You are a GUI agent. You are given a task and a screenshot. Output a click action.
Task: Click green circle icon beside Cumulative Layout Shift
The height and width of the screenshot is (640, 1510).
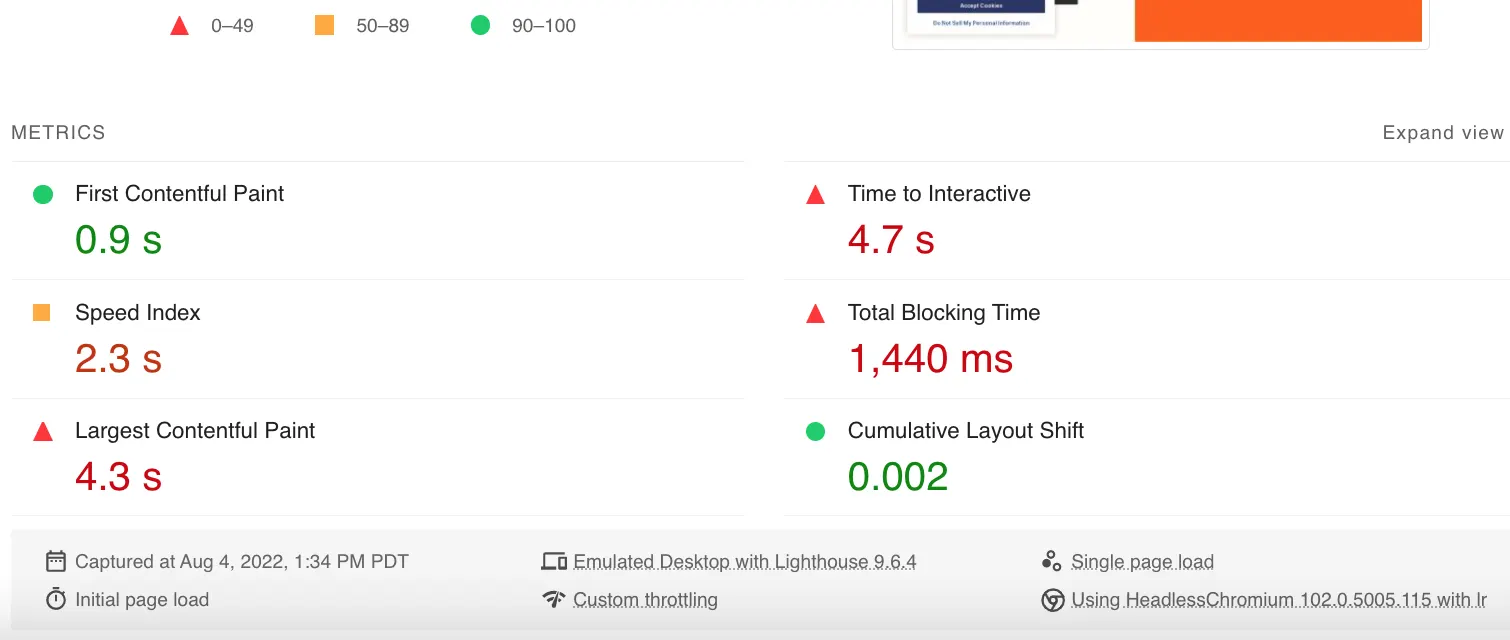tap(815, 431)
